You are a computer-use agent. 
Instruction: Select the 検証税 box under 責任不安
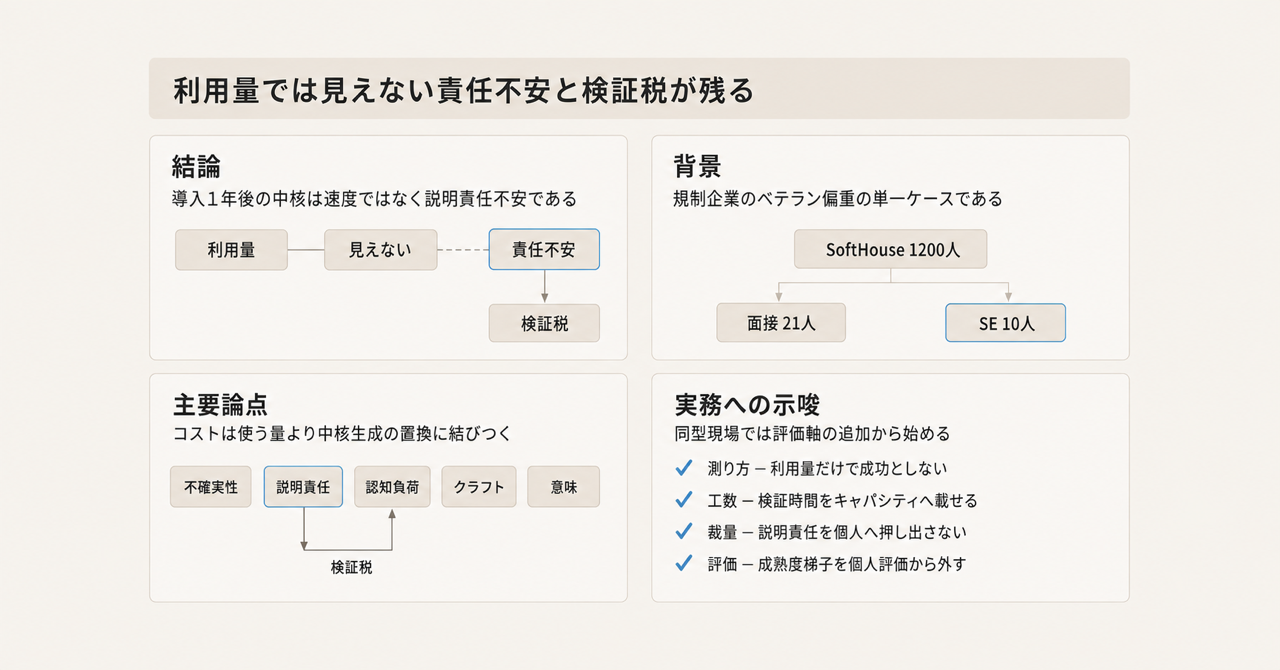tap(544, 324)
